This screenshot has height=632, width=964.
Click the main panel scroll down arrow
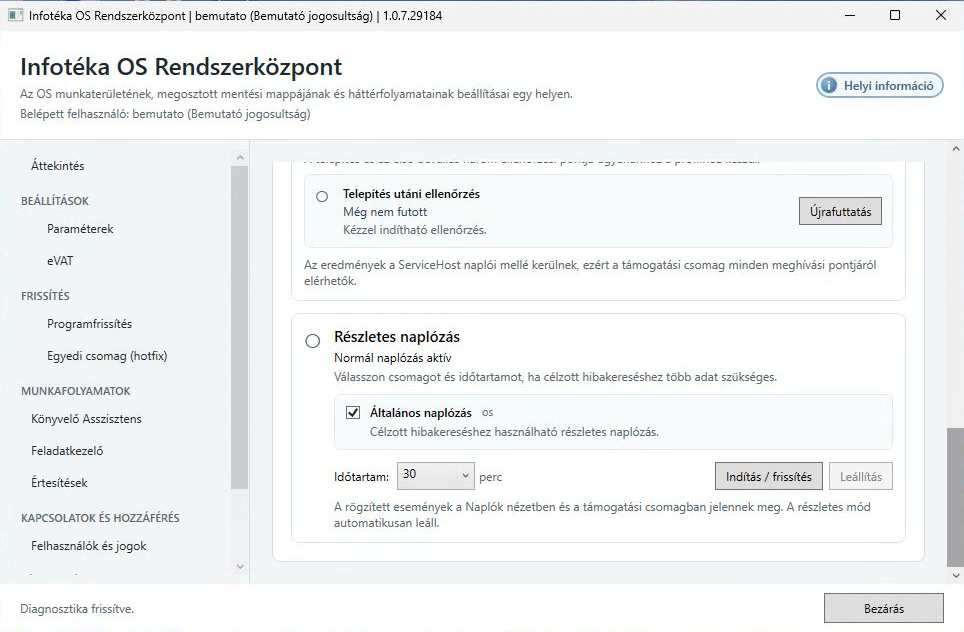[x=955, y=575]
